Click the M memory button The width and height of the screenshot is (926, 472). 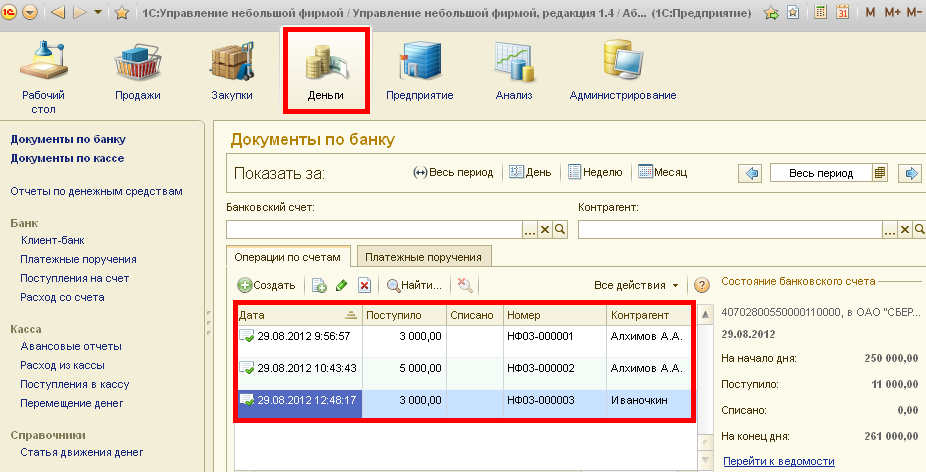point(870,12)
